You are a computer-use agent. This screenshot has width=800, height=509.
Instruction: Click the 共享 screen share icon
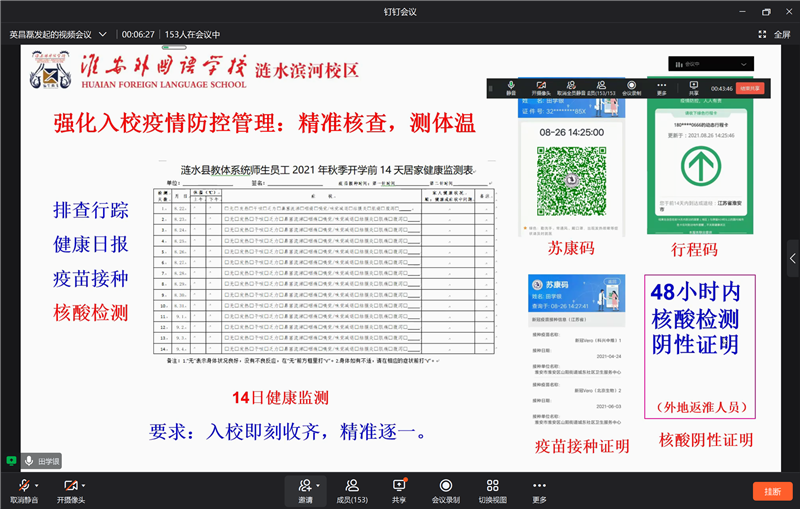399,485
